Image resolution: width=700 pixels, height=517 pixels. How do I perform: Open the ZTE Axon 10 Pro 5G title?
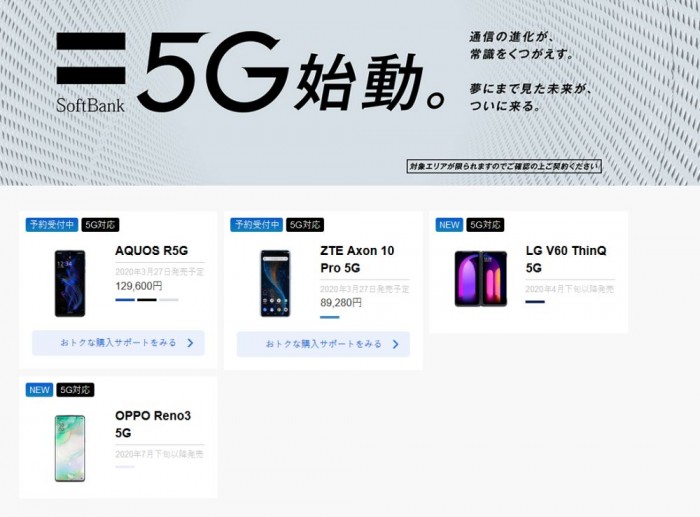(357, 259)
